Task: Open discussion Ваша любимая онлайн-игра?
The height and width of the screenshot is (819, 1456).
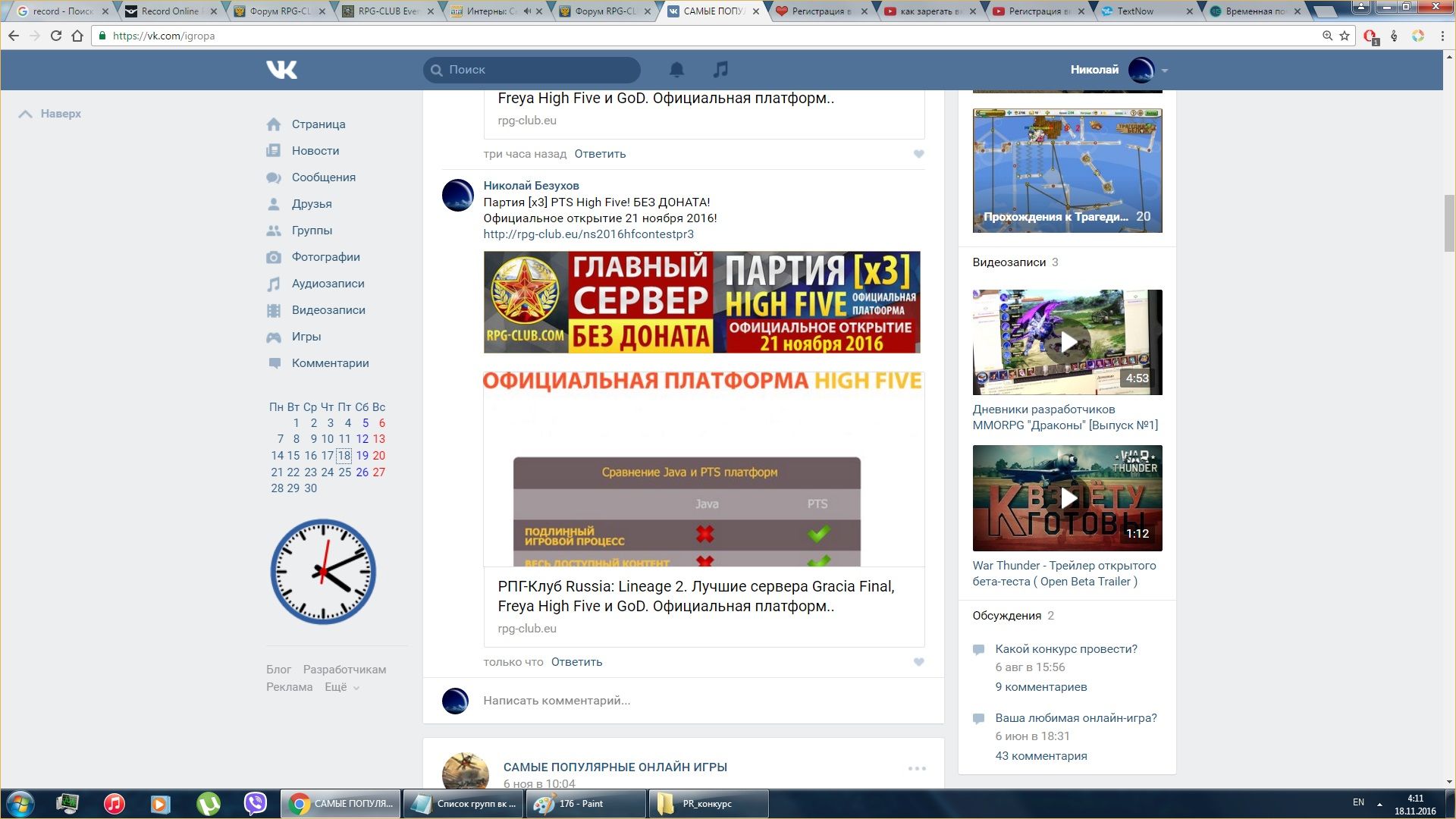Action: [x=1076, y=718]
